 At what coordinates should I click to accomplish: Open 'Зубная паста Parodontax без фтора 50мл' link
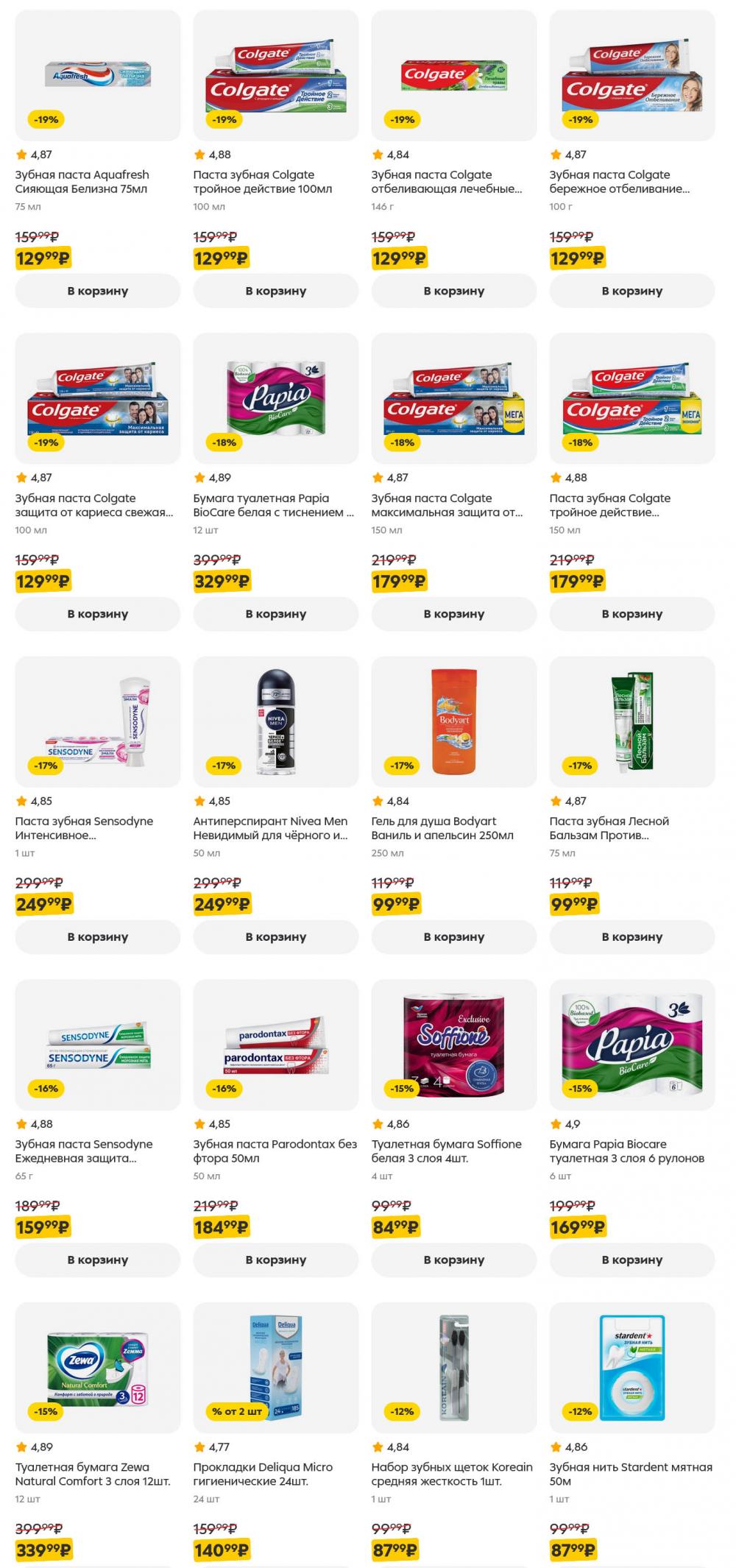(275, 1151)
